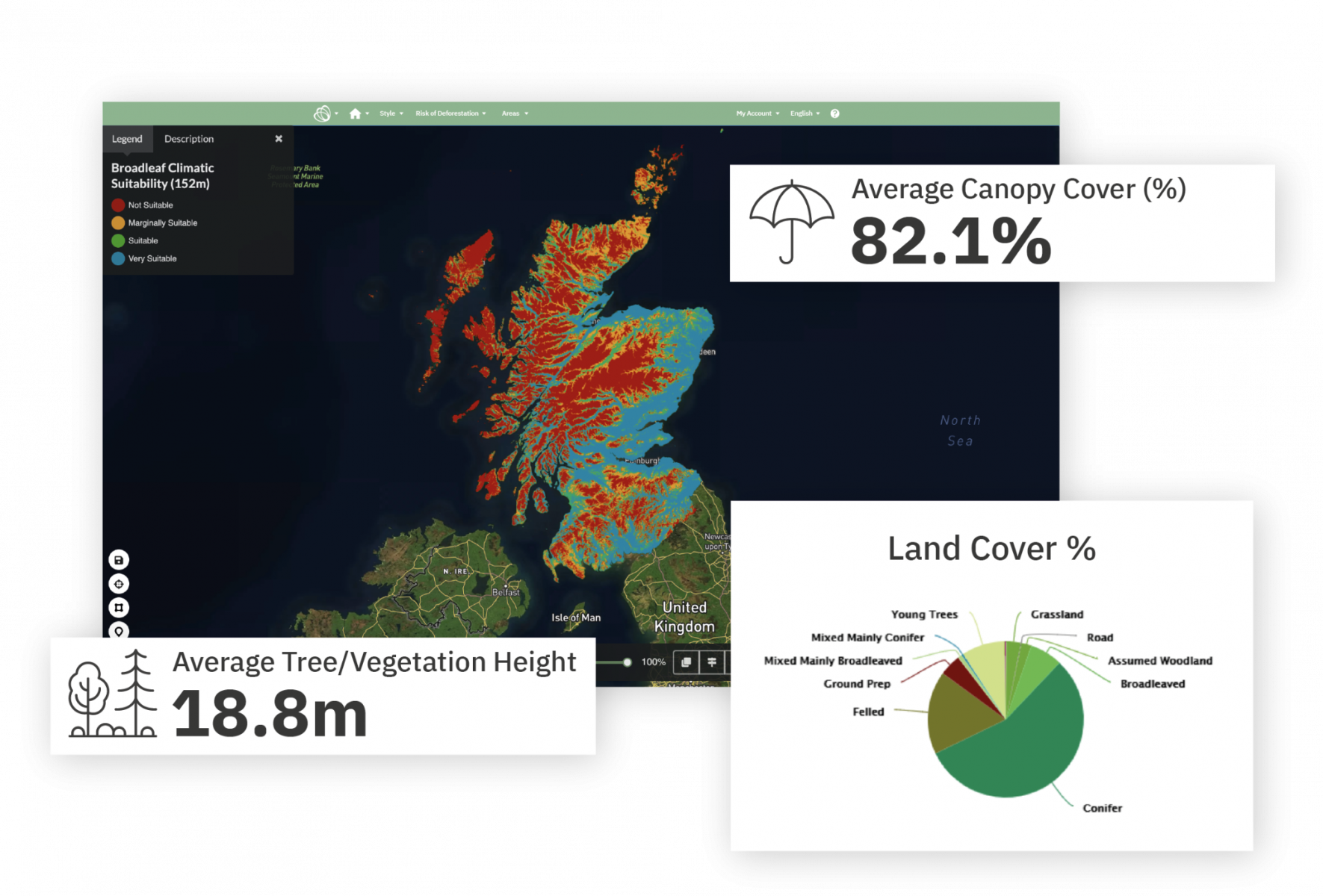Click the 'Broadleaf Climatic Suitability (152m)' title
Screen dimensions: 1323x896
(x=163, y=175)
